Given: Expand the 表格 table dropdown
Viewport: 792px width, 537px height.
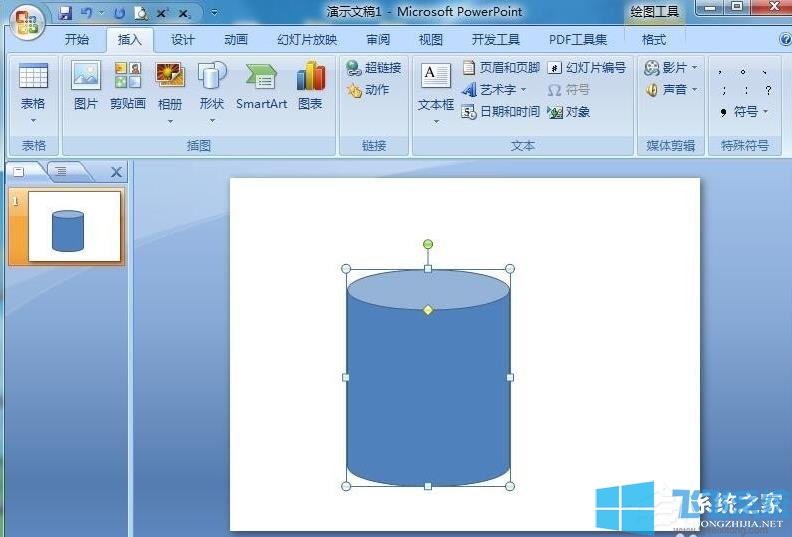Looking at the screenshot, I should coord(33,119).
